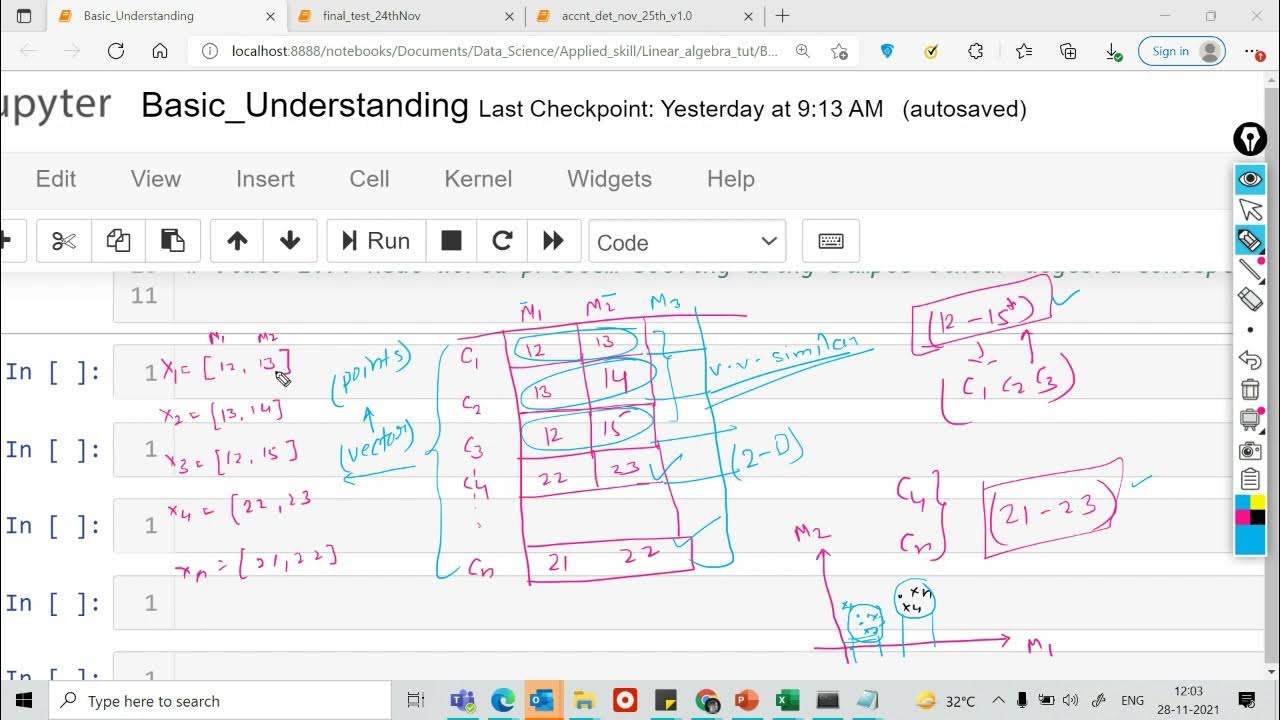Select the highlighter pen tool in annotation bar
The width and height of the screenshot is (1280, 720).
click(1250, 240)
